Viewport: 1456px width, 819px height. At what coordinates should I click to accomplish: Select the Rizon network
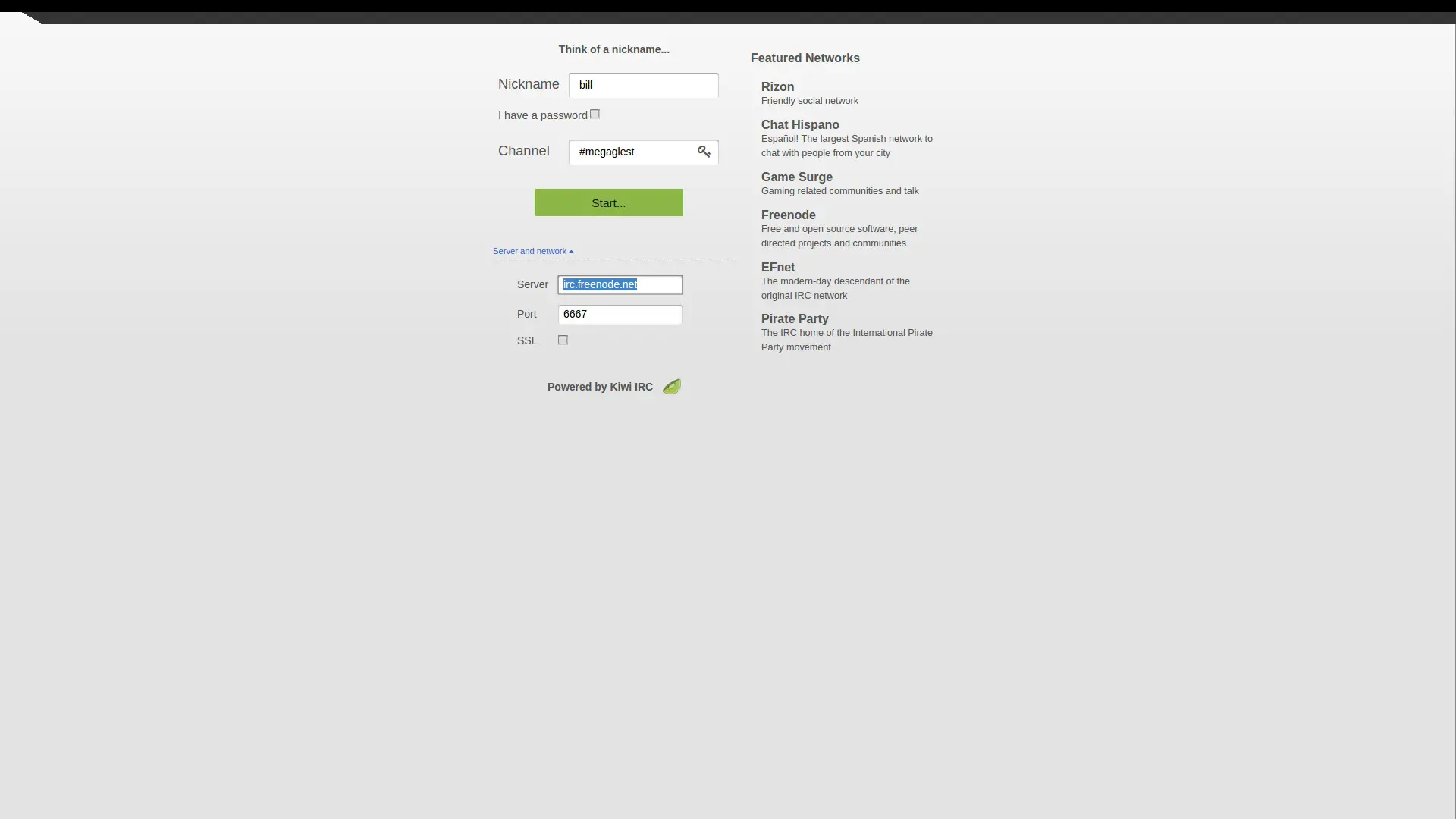pyautogui.click(x=777, y=87)
